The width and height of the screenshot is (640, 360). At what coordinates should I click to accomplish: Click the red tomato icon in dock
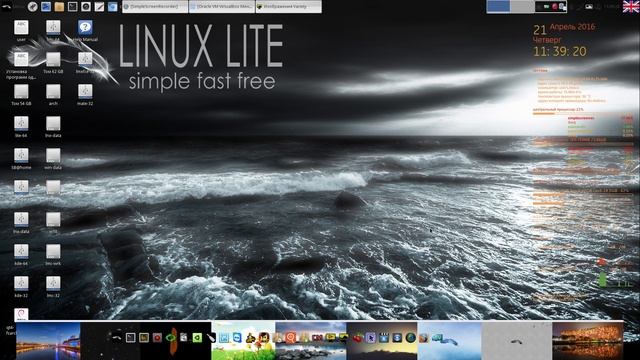click(x=358, y=338)
